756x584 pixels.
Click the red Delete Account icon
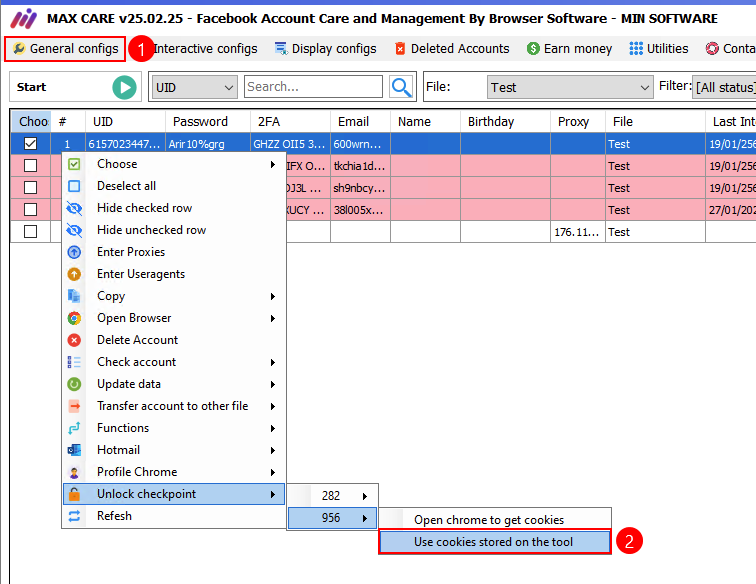click(74, 340)
